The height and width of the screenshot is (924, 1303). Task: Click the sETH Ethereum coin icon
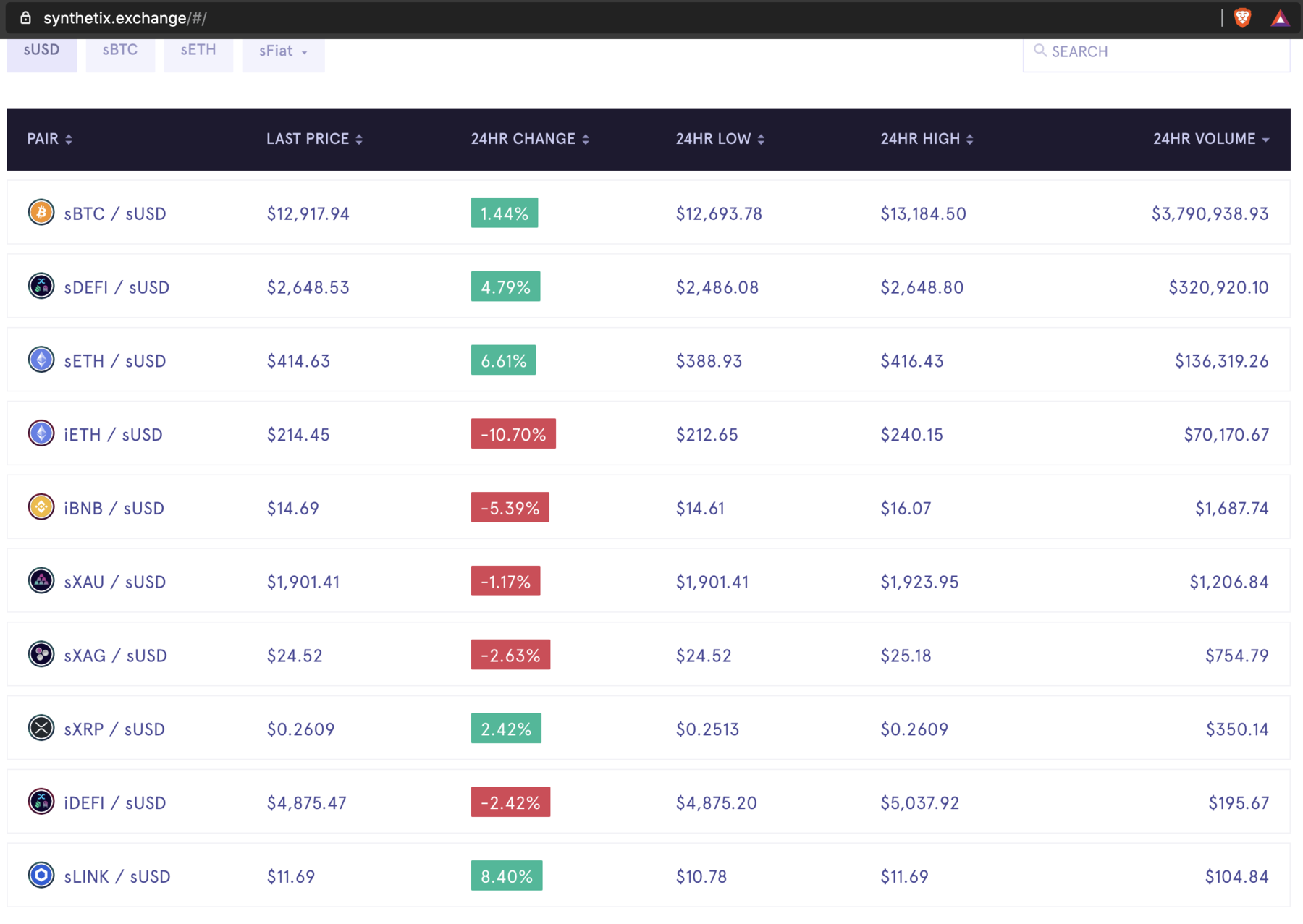tap(41, 360)
